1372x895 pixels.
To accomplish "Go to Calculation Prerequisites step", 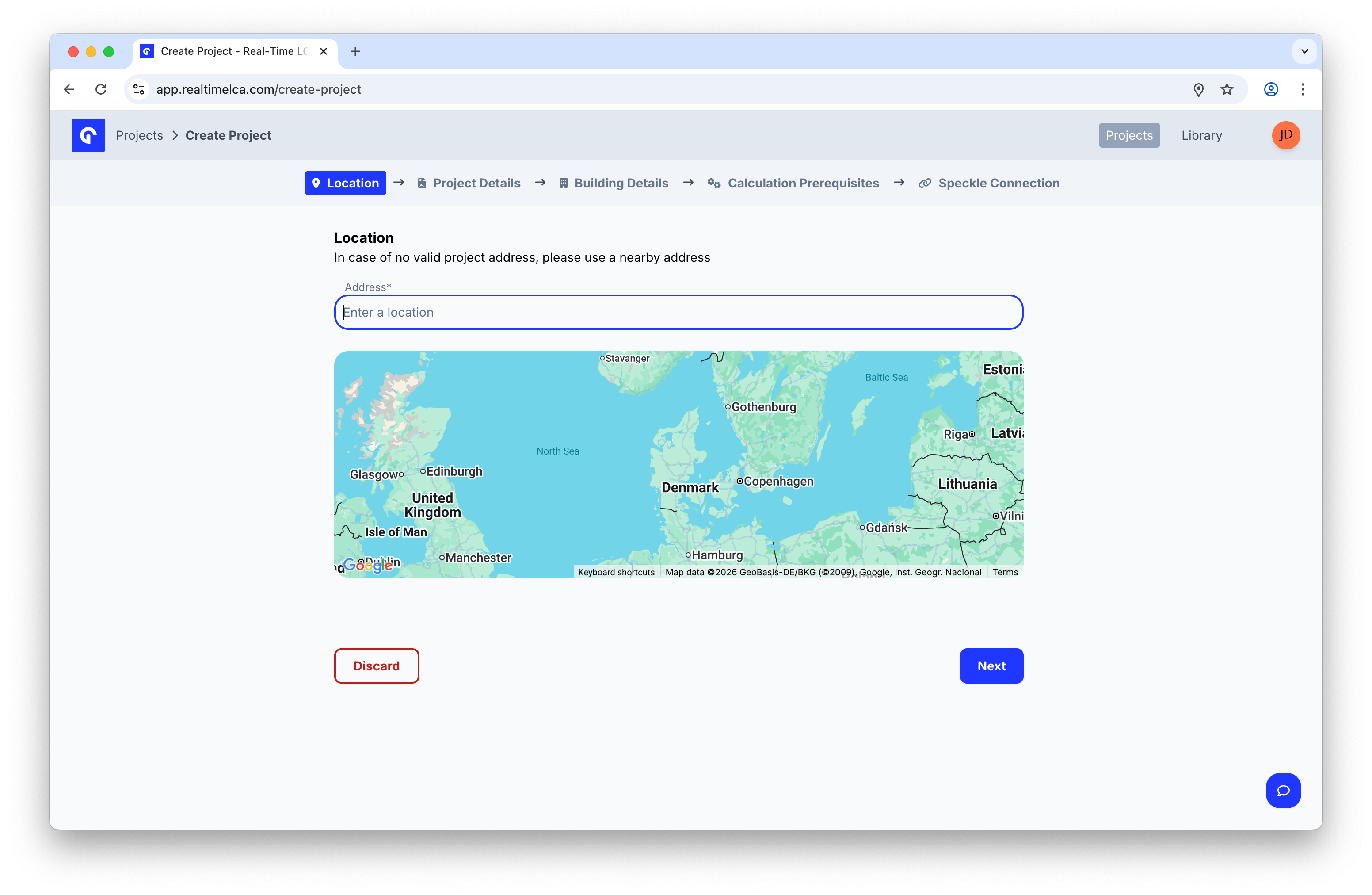I will tap(793, 183).
